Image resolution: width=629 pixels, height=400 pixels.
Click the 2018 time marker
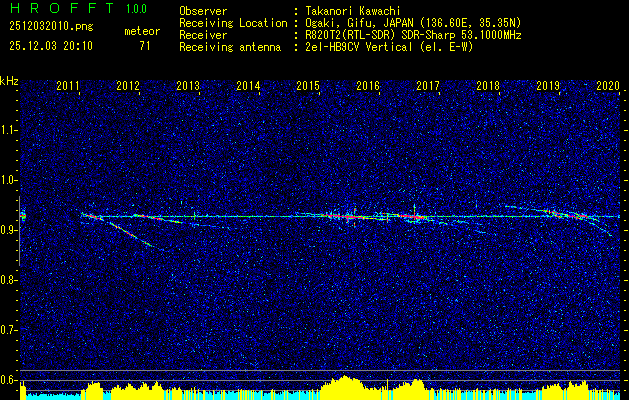click(x=488, y=85)
